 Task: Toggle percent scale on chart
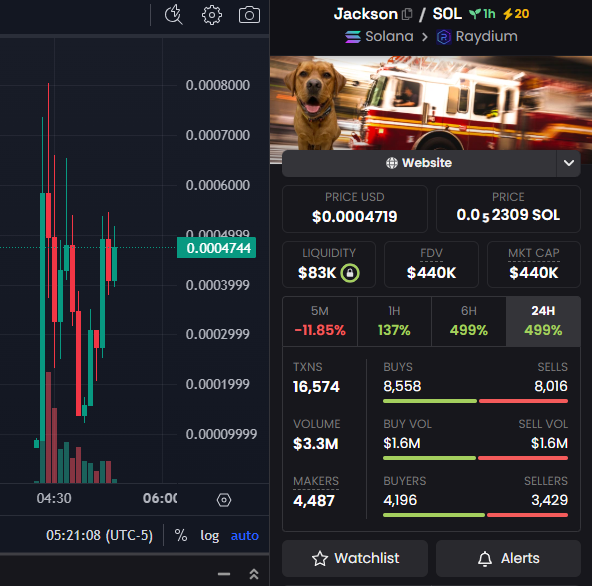(181, 535)
